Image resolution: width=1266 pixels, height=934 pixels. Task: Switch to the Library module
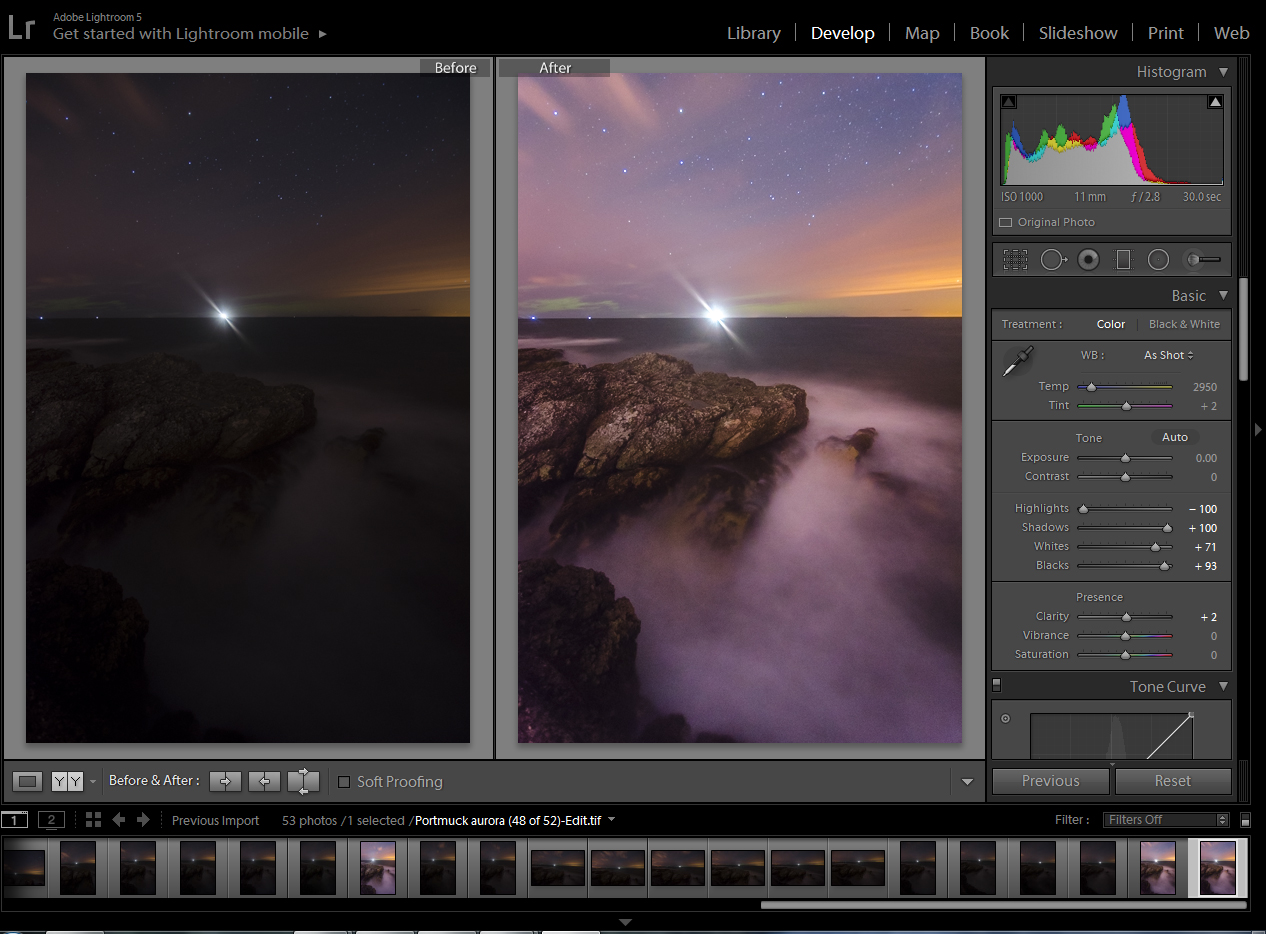tap(754, 33)
